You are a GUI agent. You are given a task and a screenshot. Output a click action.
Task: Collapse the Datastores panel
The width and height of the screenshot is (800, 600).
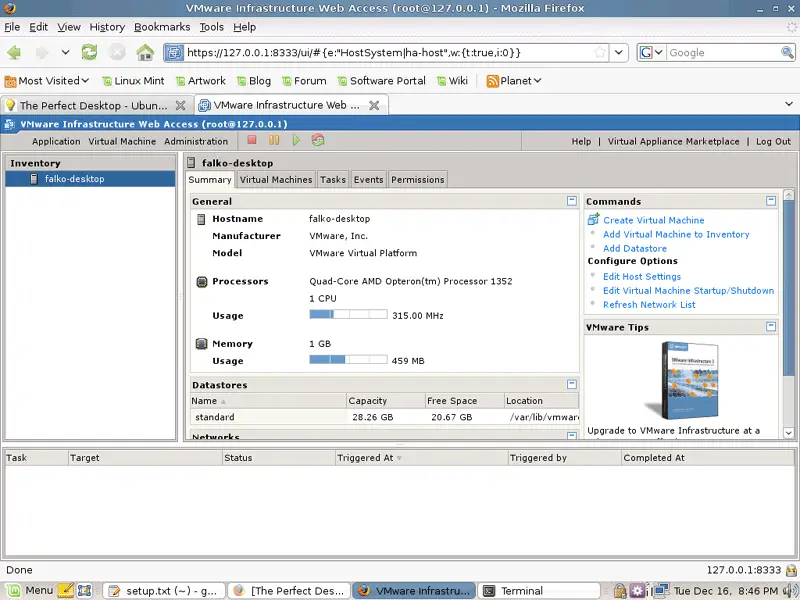[x=571, y=384]
